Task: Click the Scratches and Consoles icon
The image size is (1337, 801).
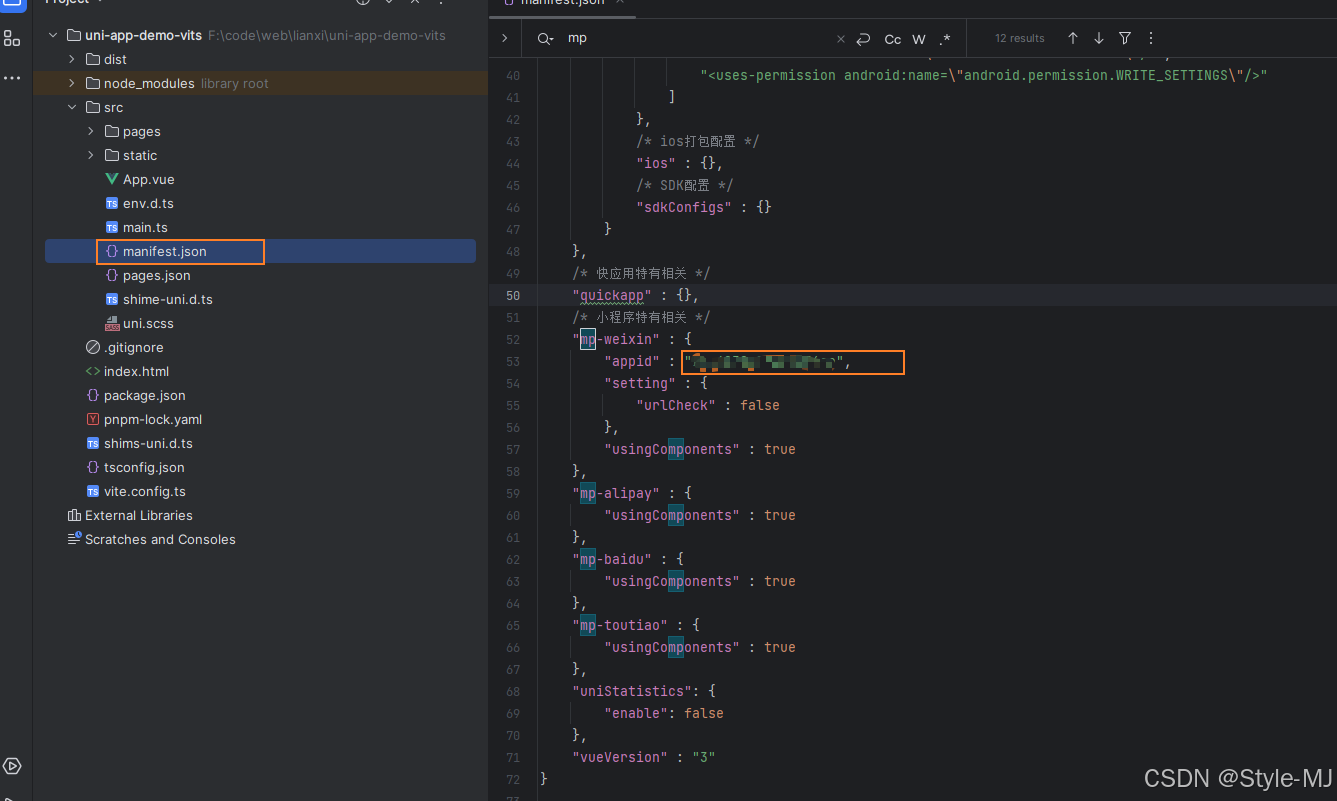Action: (x=74, y=539)
